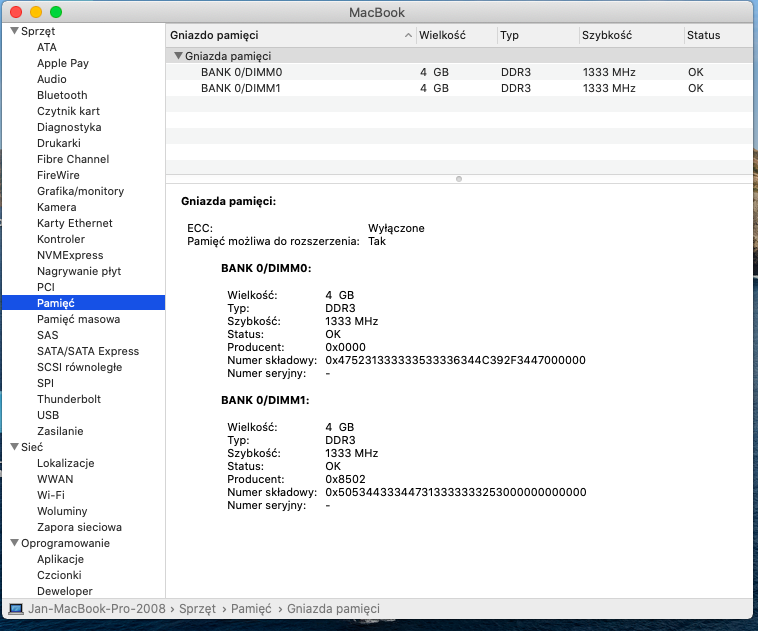Viewport: 758px width, 631px height.
Task: Click the DIMM1 part number value 0x5053…
Action: (x=456, y=492)
